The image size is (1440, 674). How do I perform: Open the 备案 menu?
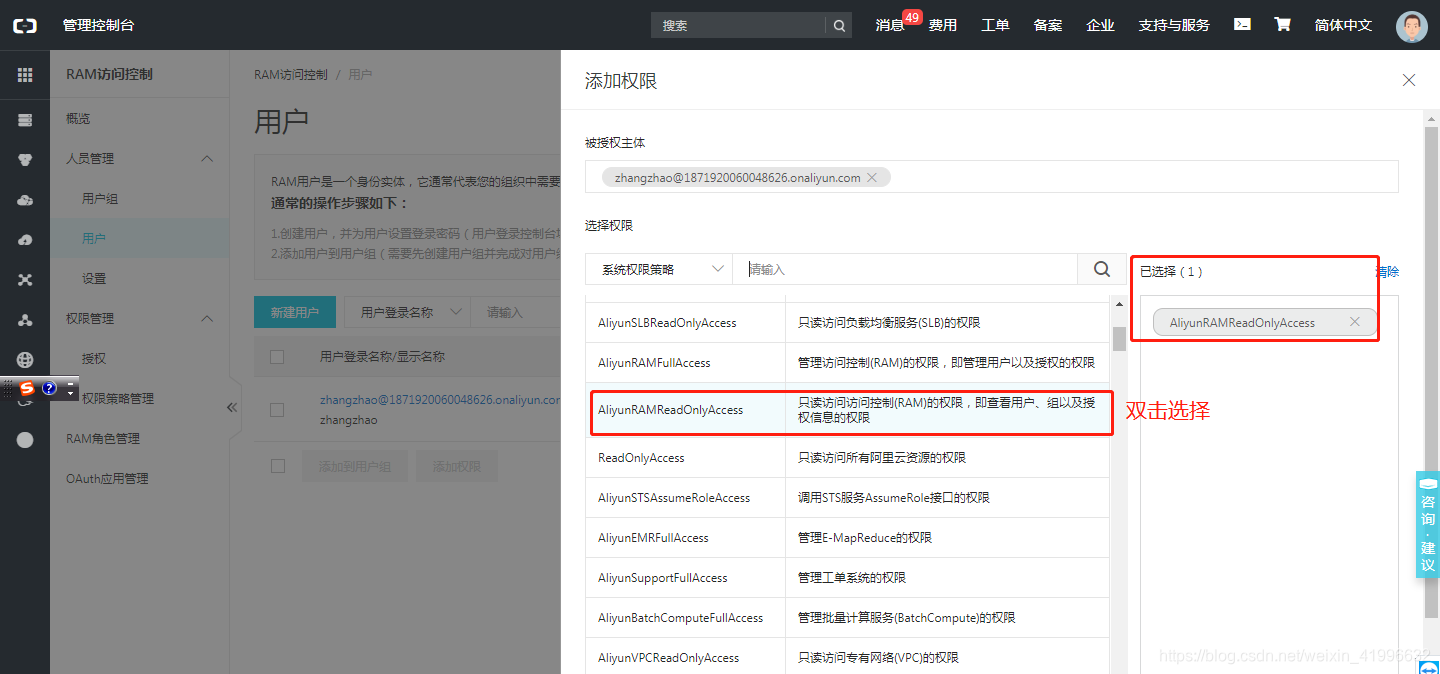click(x=1048, y=25)
